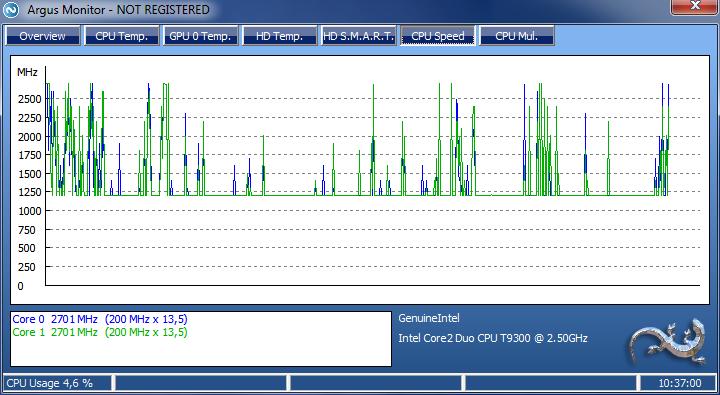Open the CPU Temp. tab
This screenshot has height=395, width=720.
click(122, 36)
